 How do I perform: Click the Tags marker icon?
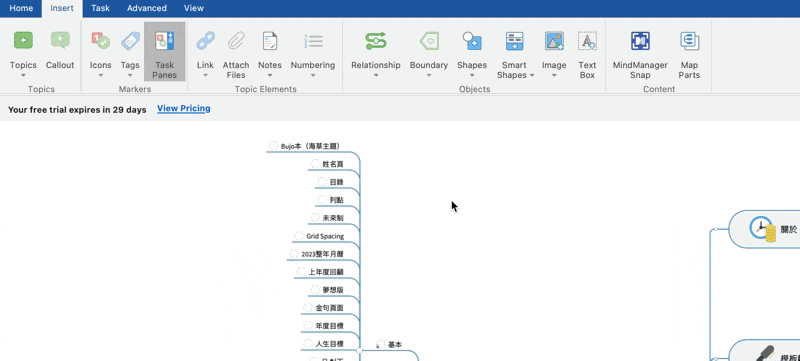pyautogui.click(x=130, y=41)
